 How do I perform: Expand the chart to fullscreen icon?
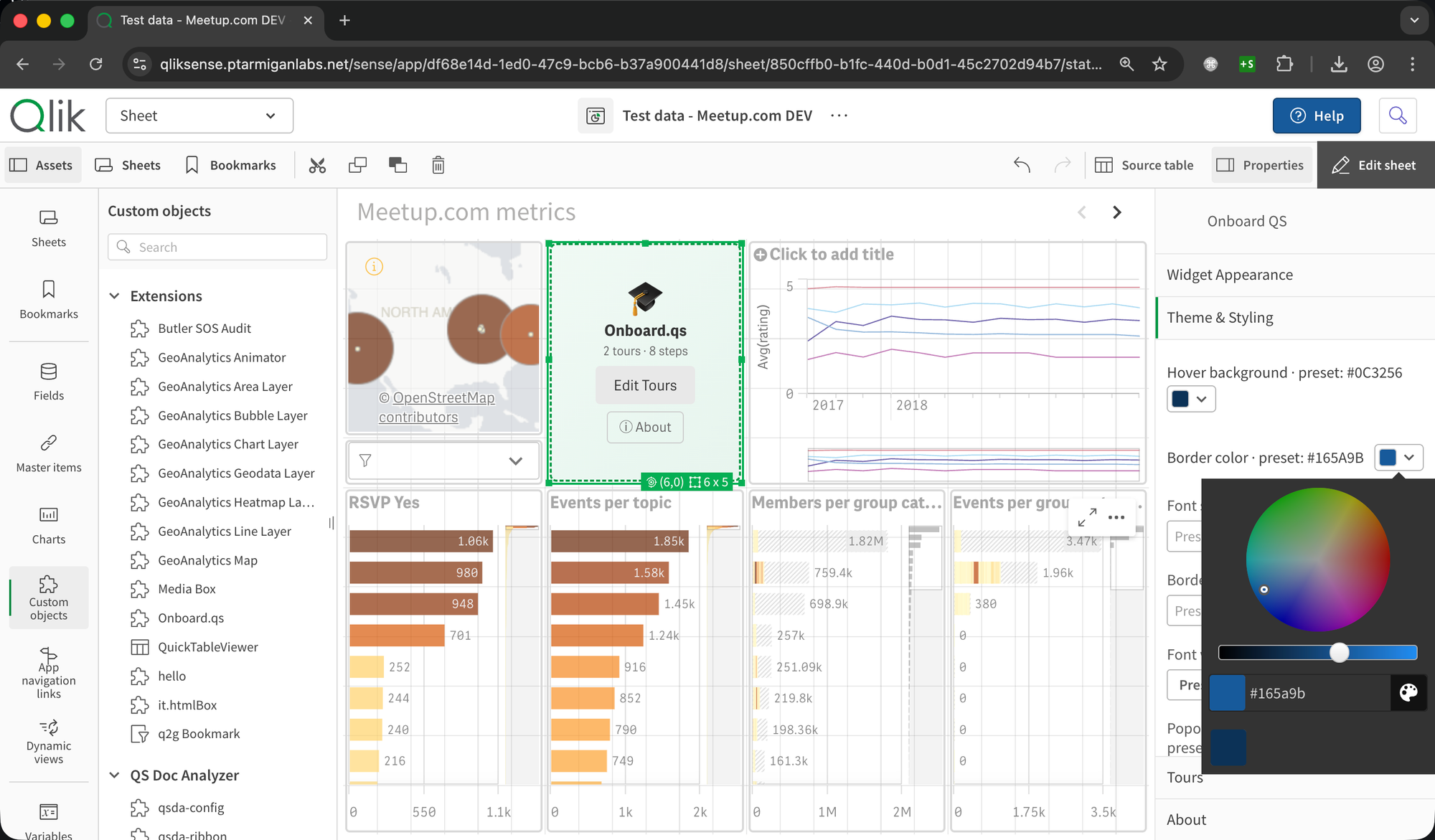point(1087,516)
